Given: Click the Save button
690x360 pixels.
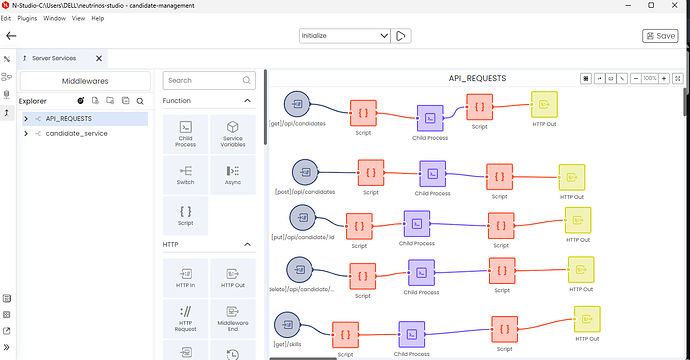Looking at the screenshot, I should tap(660, 36).
